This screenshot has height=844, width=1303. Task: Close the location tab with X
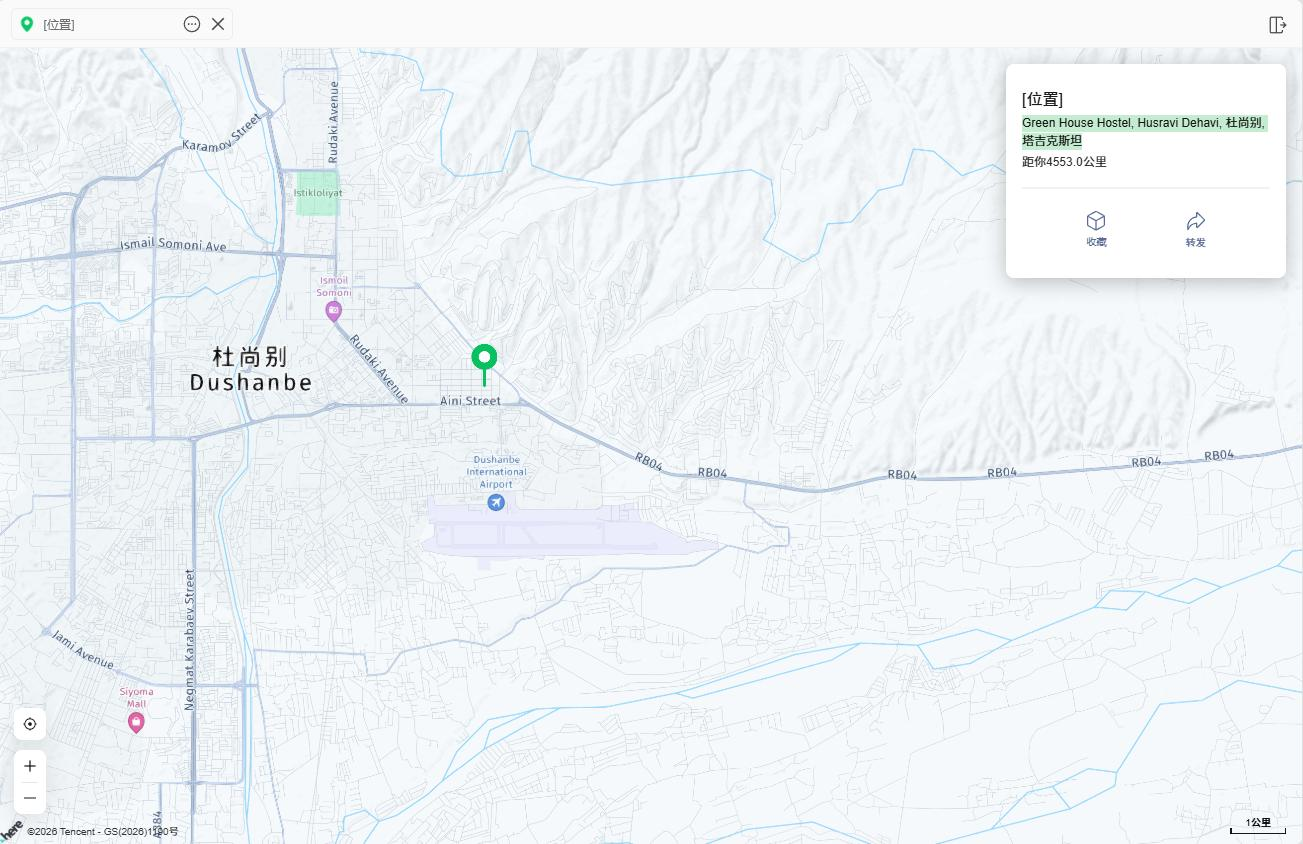pyautogui.click(x=218, y=24)
